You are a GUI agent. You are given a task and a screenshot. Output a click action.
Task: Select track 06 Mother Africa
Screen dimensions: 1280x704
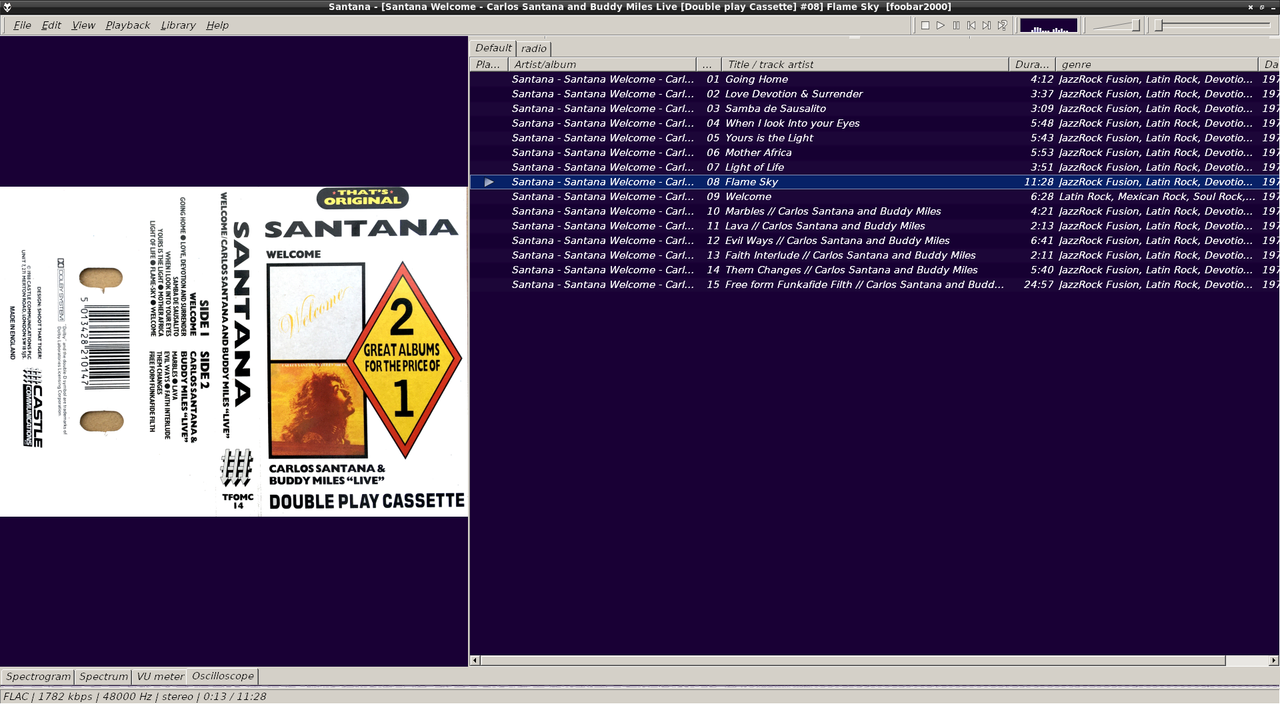(874, 152)
